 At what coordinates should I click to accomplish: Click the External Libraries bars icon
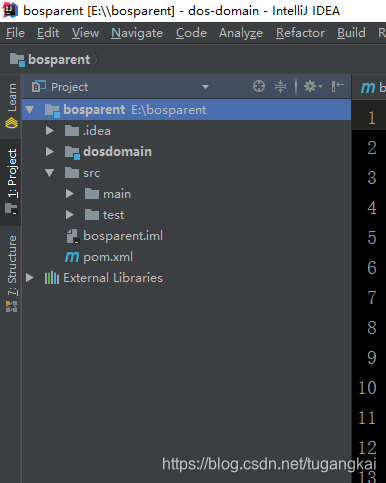click(52, 278)
